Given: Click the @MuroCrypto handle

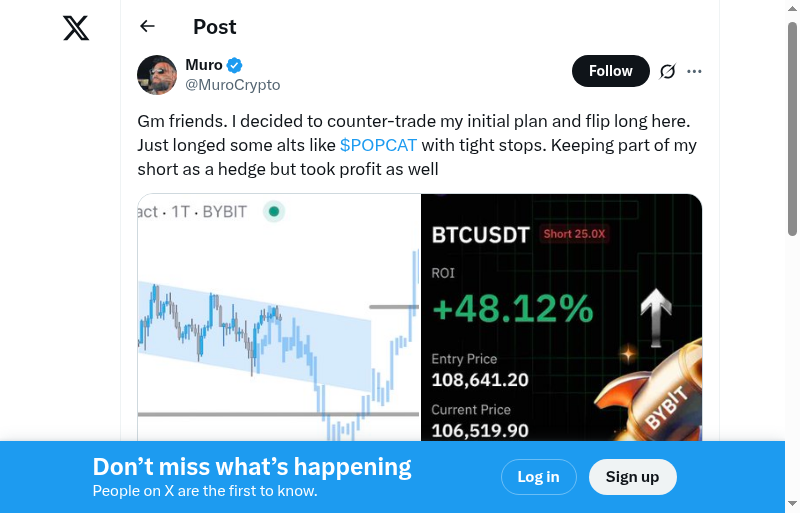Looking at the screenshot, I should pyautogui.click(x=233, y=85).
